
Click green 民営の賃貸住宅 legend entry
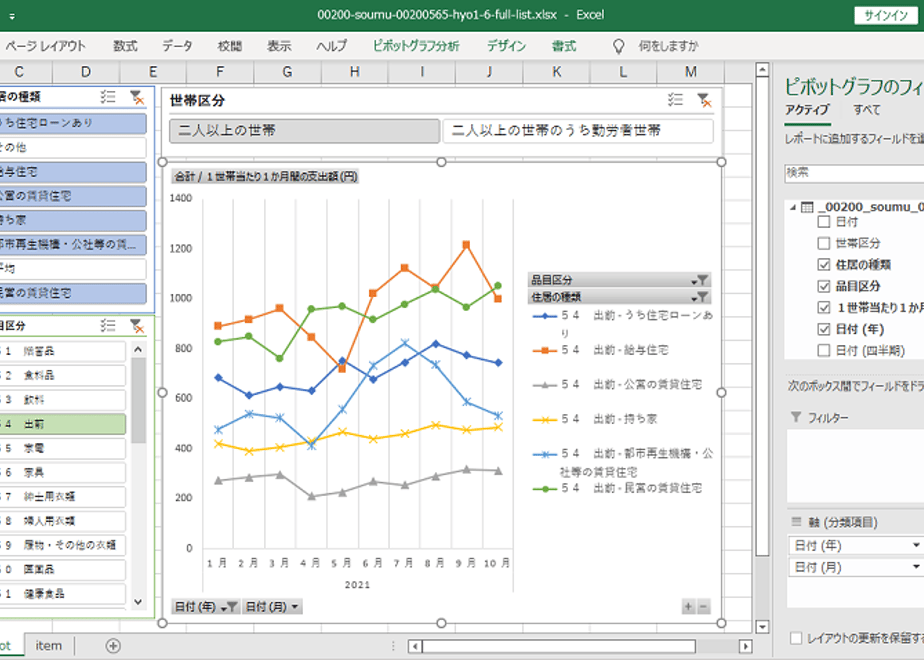coord(617,488)
